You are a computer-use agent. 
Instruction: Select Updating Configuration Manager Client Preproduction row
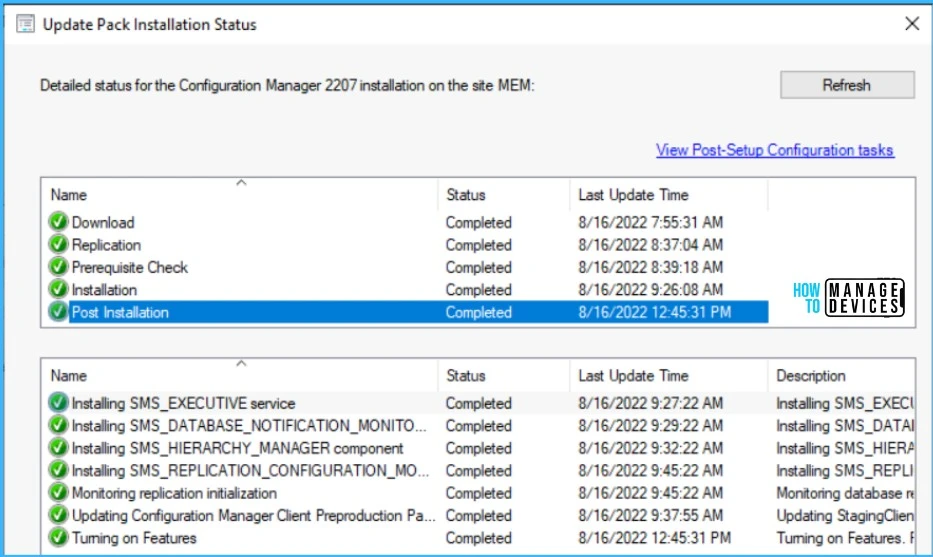[x=480, y=515]
